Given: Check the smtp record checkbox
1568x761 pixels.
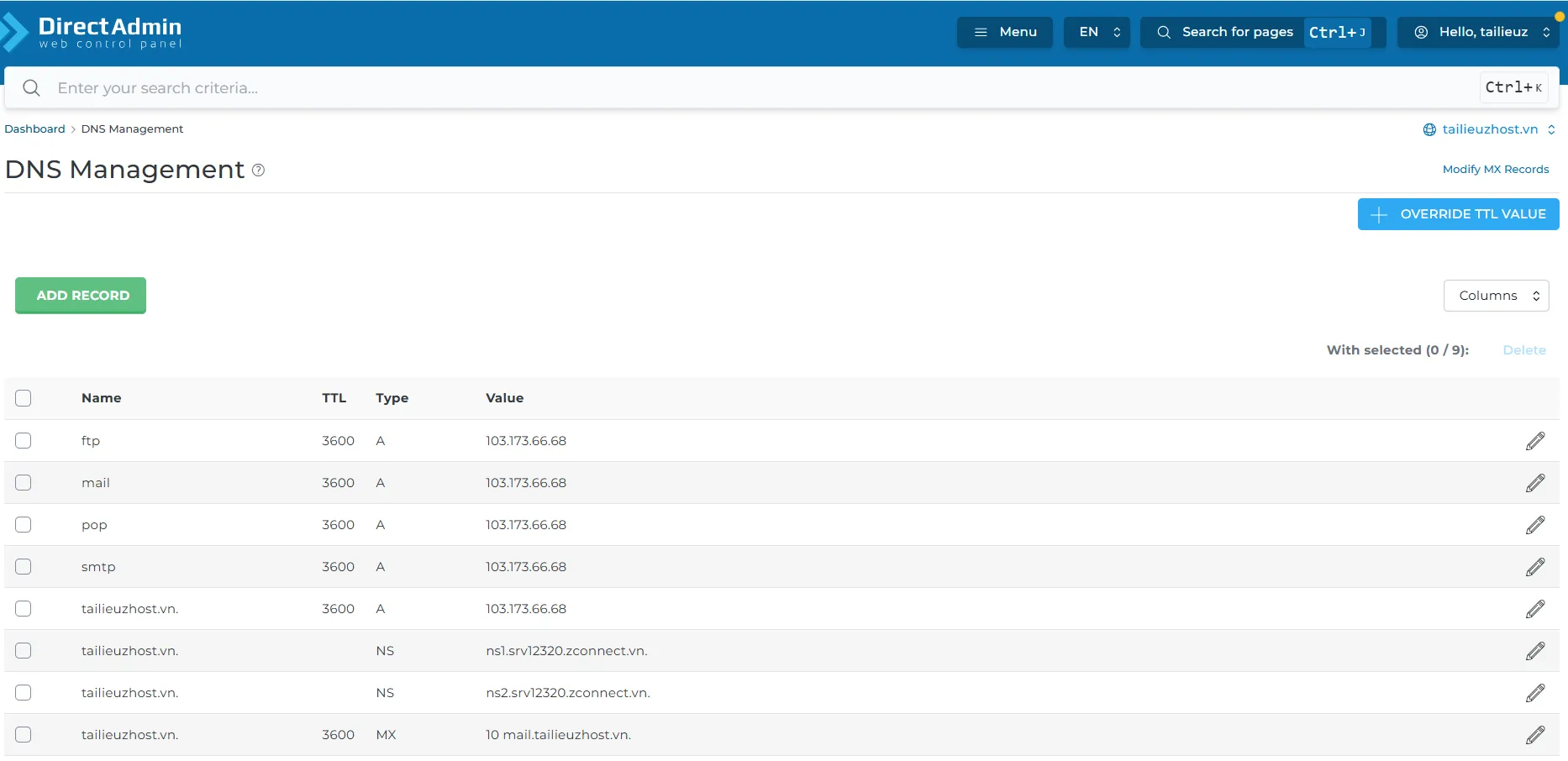Looking at the screenshot, I should (x=24, y=567).
